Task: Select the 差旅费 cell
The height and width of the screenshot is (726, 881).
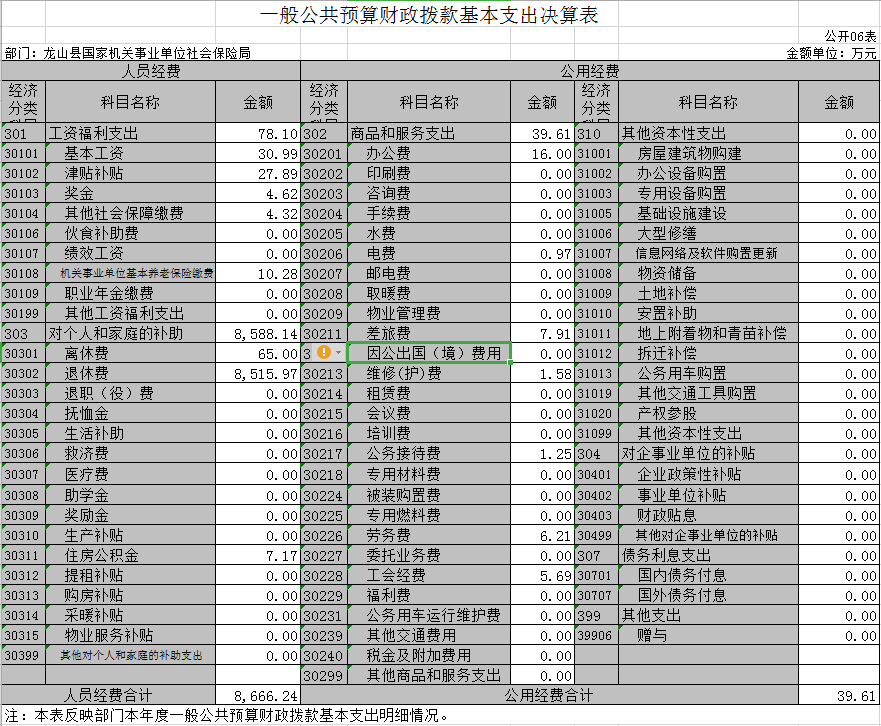Action: pyautogui.click(x=429, y=333)
